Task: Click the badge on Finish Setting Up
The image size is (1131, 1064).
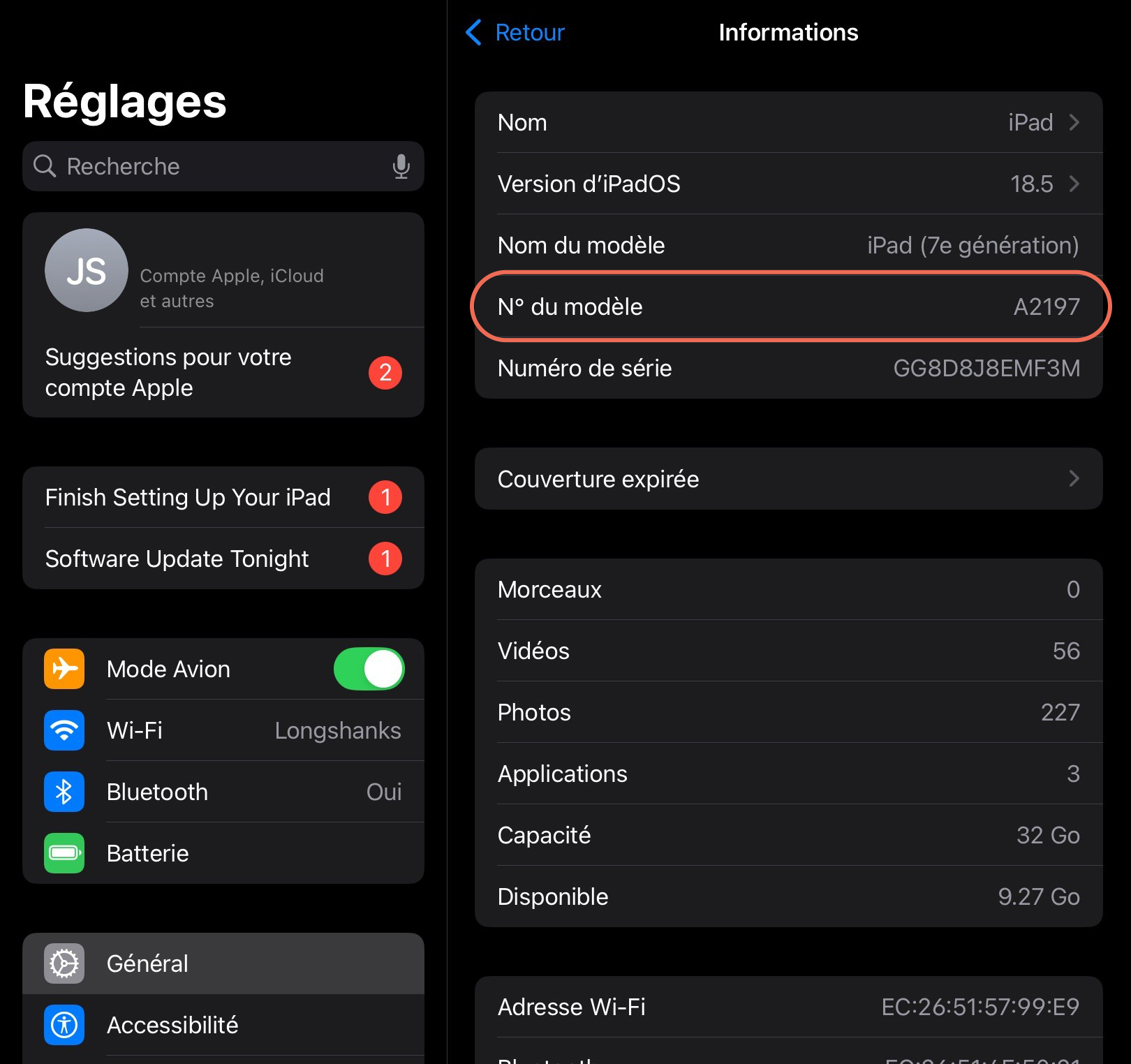Action: click(385, 497)
